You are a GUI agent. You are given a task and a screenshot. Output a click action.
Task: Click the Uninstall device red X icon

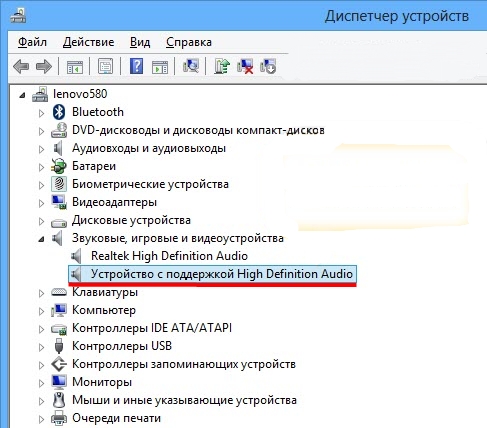pyautogui.click(x=245, y=66)
